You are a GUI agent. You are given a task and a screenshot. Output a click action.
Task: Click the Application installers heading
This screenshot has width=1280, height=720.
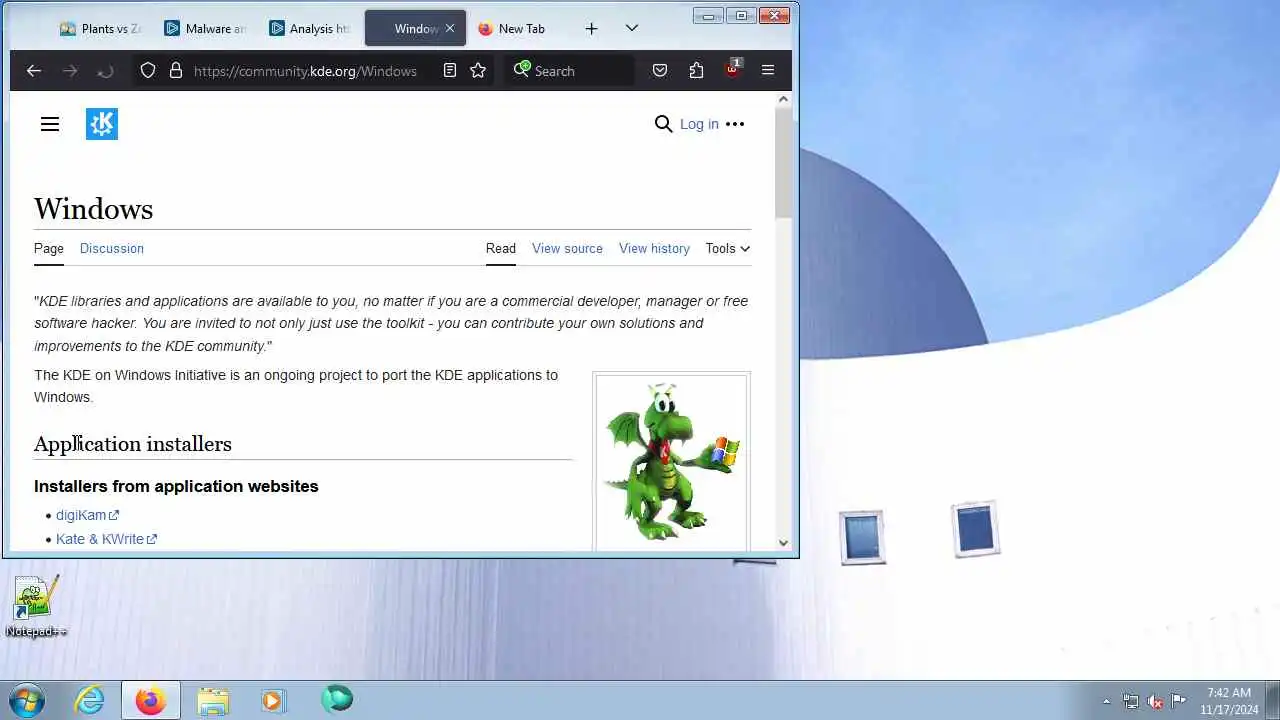[133, 444]
